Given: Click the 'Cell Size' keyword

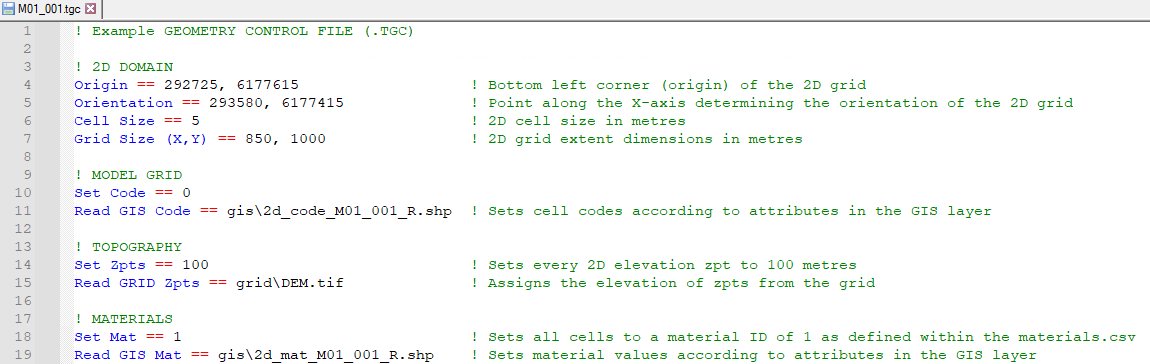Looking at the screenshot, I should 114,121.
